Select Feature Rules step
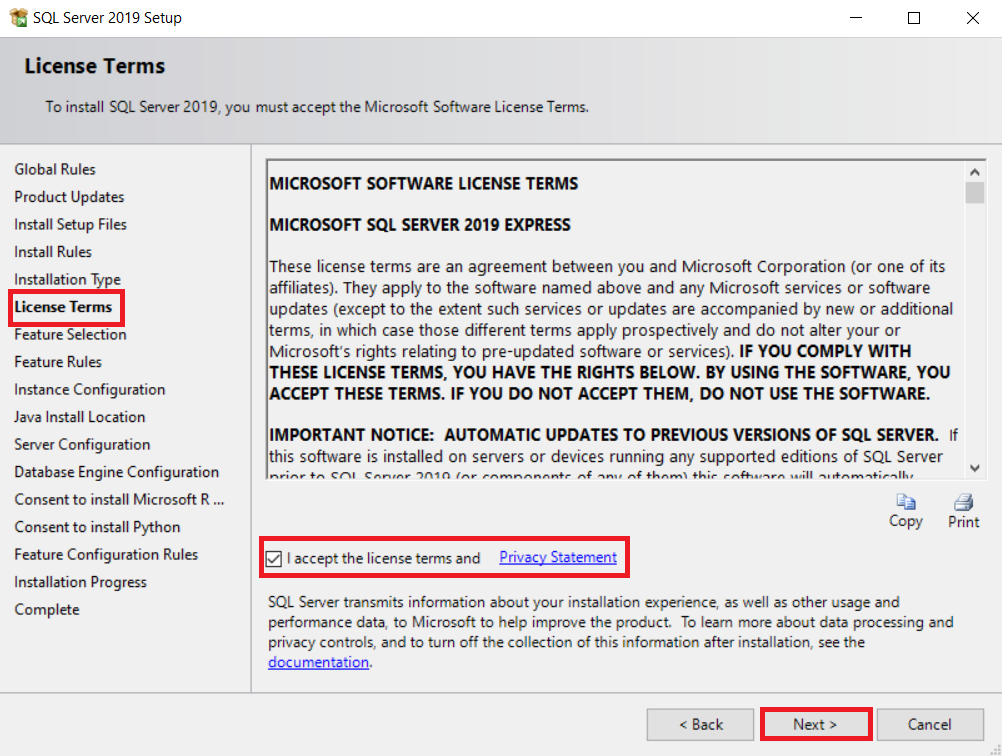 [x=58, y=362]
